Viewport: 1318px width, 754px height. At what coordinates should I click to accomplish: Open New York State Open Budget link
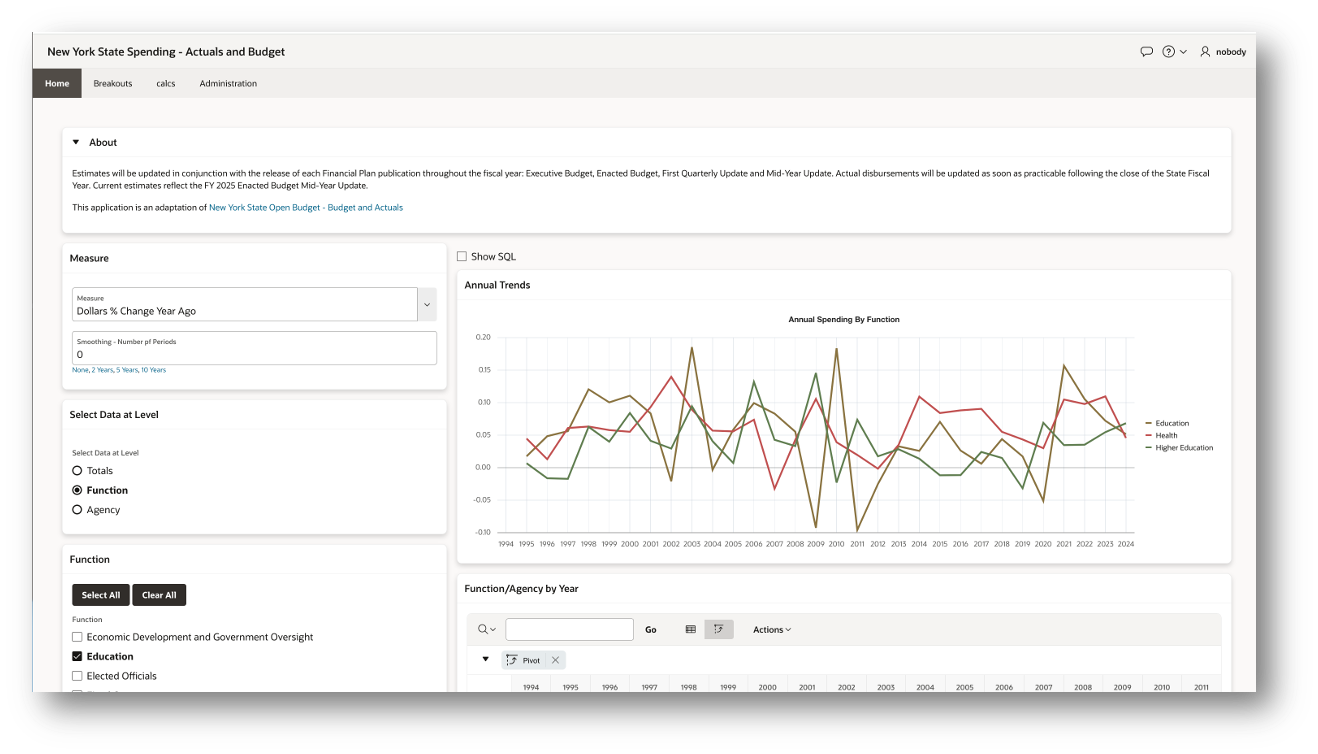tap(306, 208)
